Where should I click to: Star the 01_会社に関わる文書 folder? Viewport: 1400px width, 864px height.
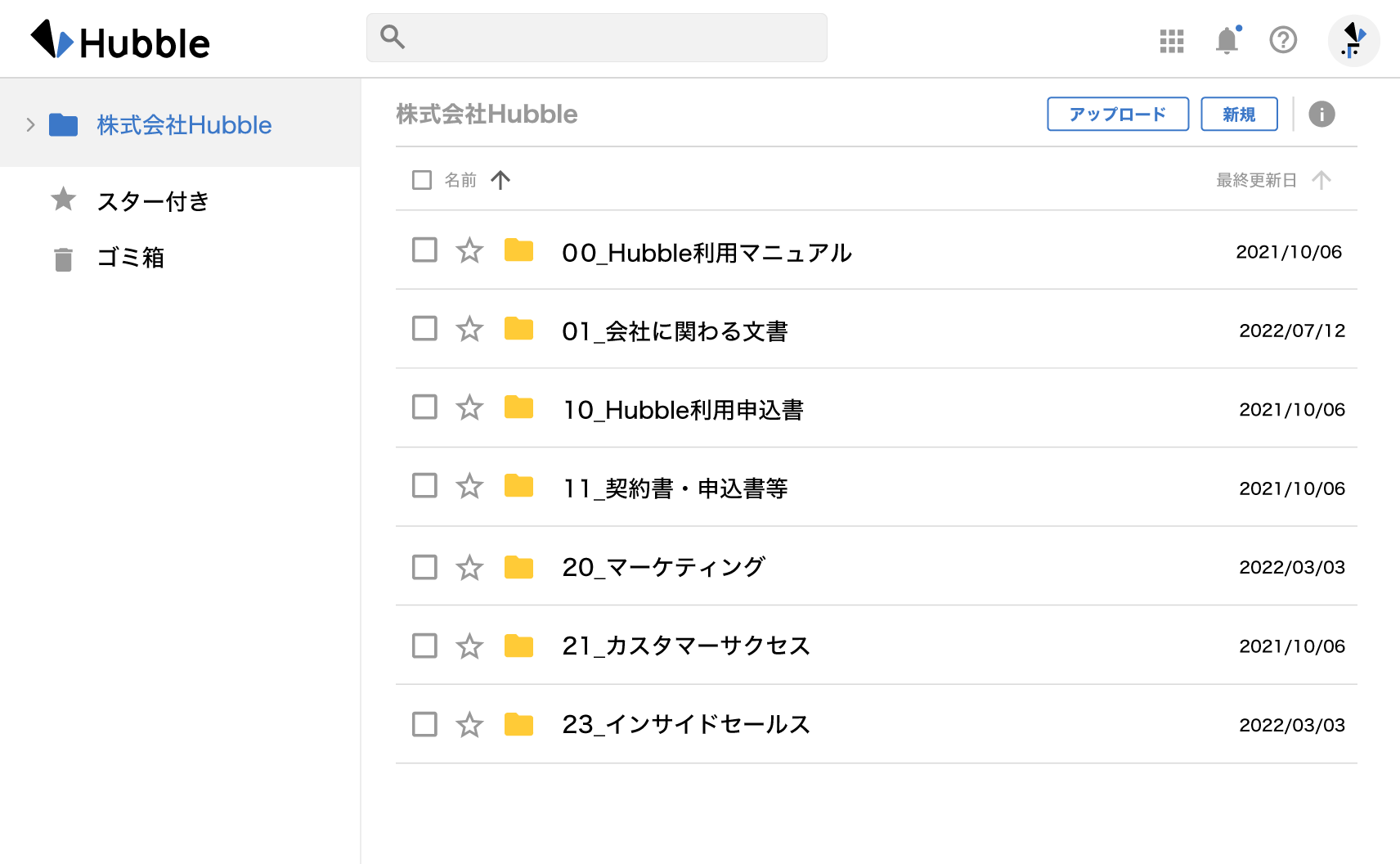pyautogui.click(x=469, y=329)
